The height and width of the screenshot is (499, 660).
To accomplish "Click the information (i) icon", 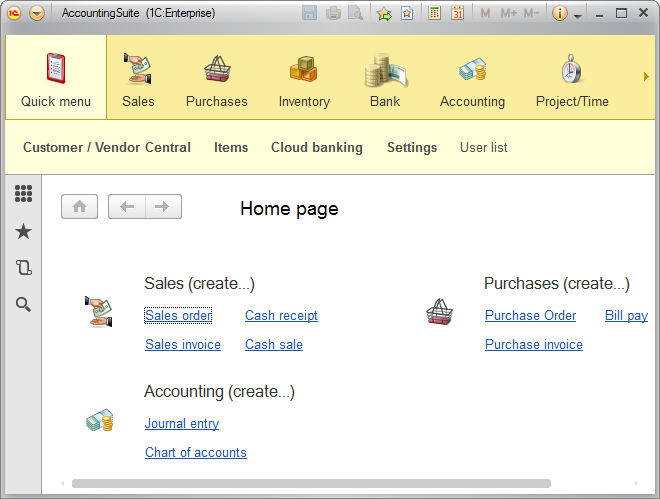I will [559, 13].
